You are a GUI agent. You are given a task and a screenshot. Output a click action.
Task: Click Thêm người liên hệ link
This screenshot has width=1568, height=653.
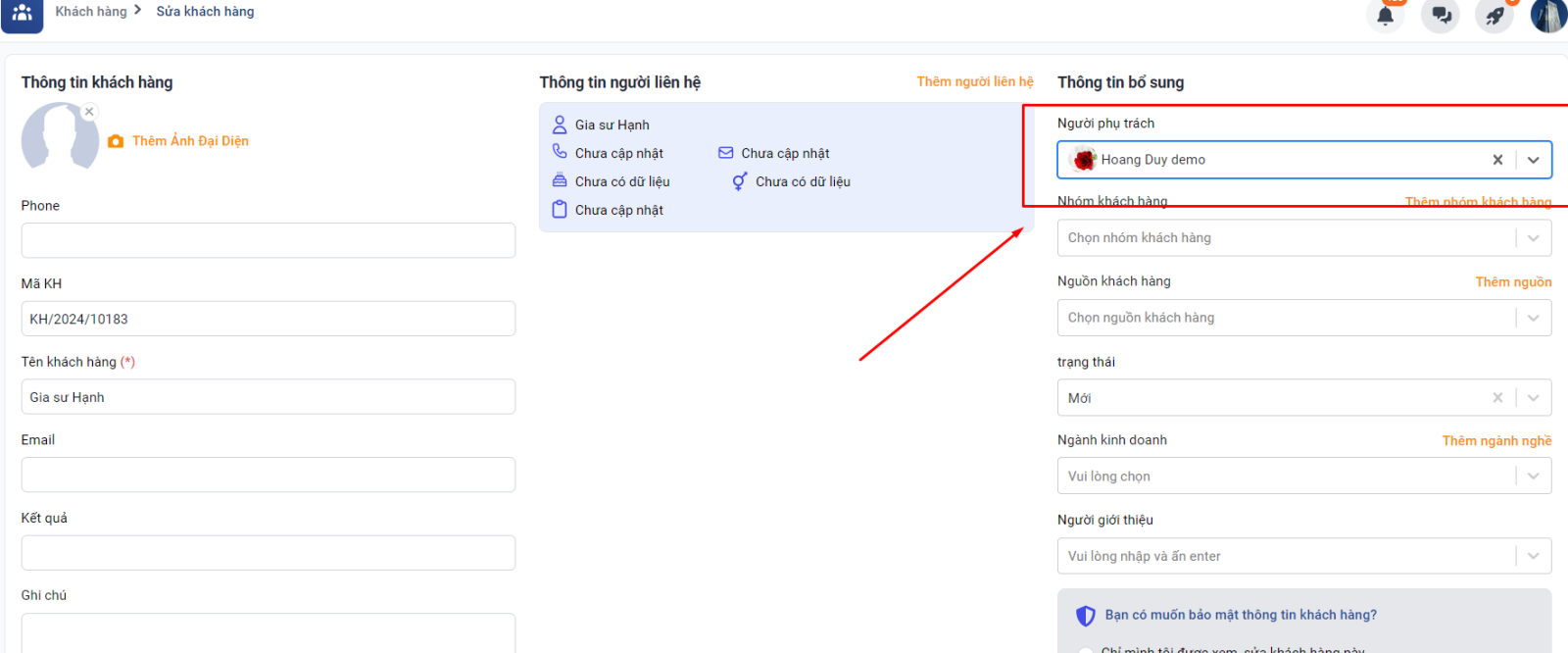[974, 81]
